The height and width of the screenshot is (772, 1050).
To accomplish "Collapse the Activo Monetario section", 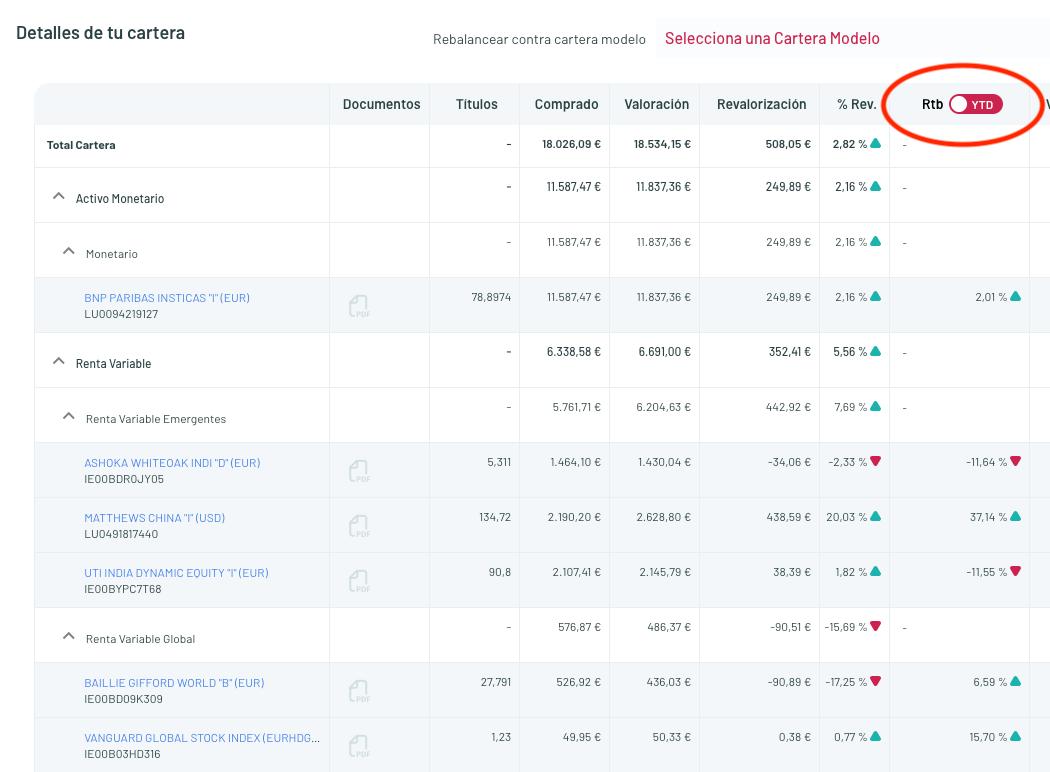I will [x=59, y=198].
